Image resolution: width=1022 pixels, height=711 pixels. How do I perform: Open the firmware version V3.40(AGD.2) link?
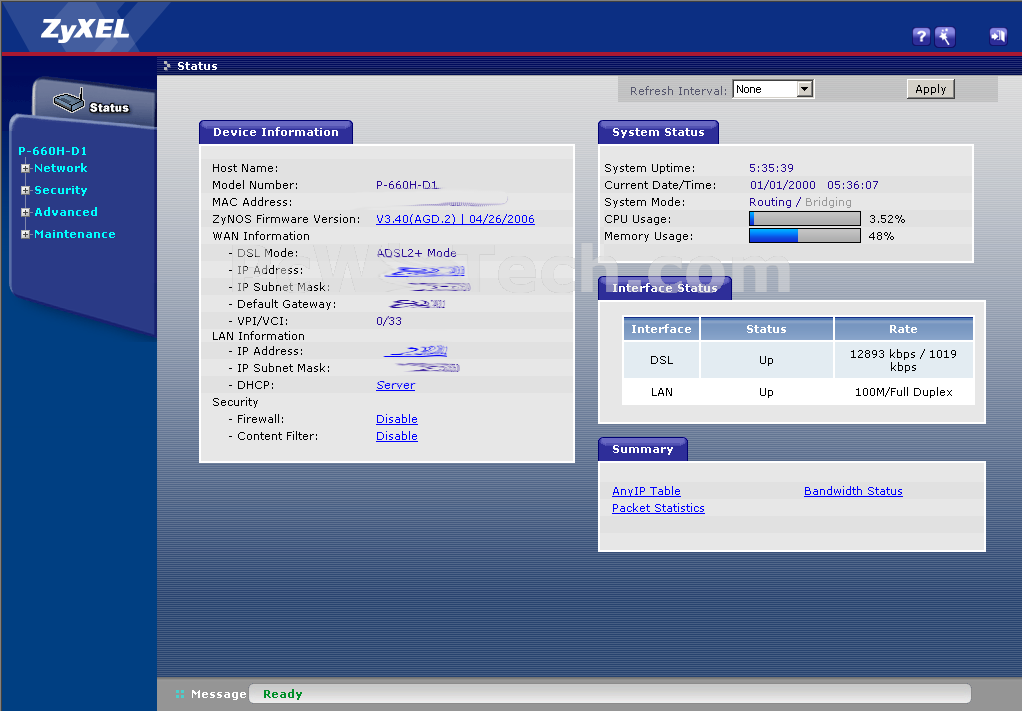pyautogui.click(x=455, y=220)
